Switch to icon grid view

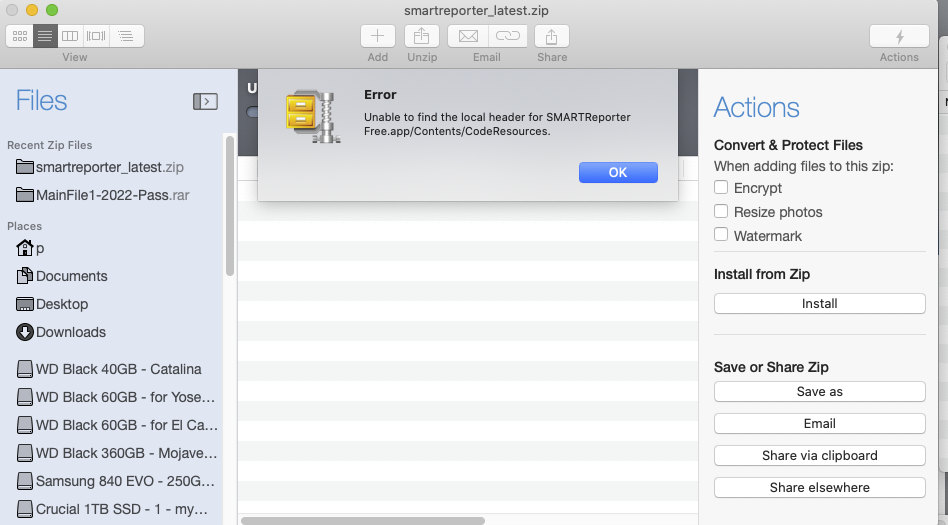point(19,36)
